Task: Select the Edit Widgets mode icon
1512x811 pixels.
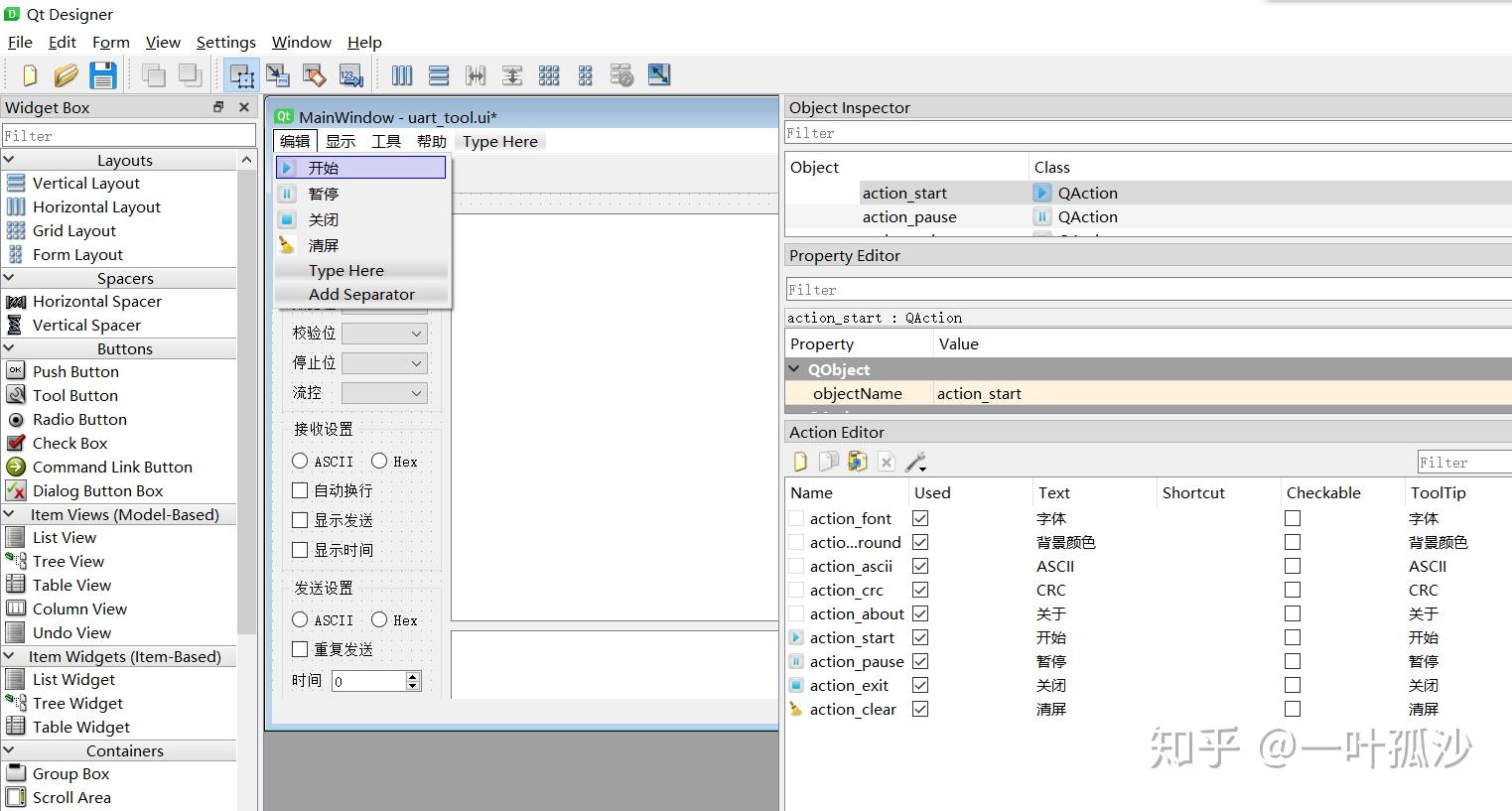Action: 241,75
